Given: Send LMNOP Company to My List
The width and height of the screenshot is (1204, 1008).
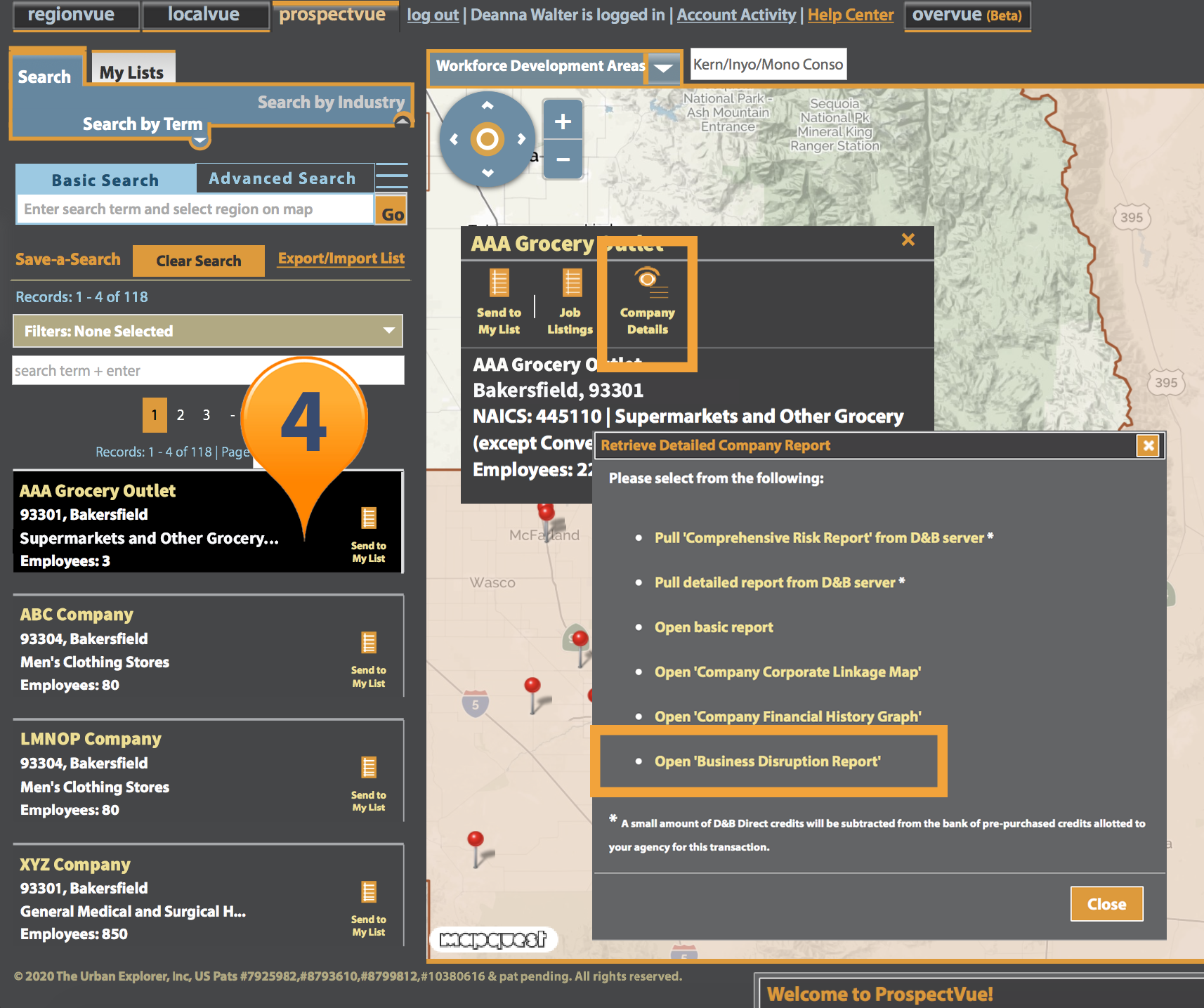Looking at the screenshot, I should click(x=369, y=785).
